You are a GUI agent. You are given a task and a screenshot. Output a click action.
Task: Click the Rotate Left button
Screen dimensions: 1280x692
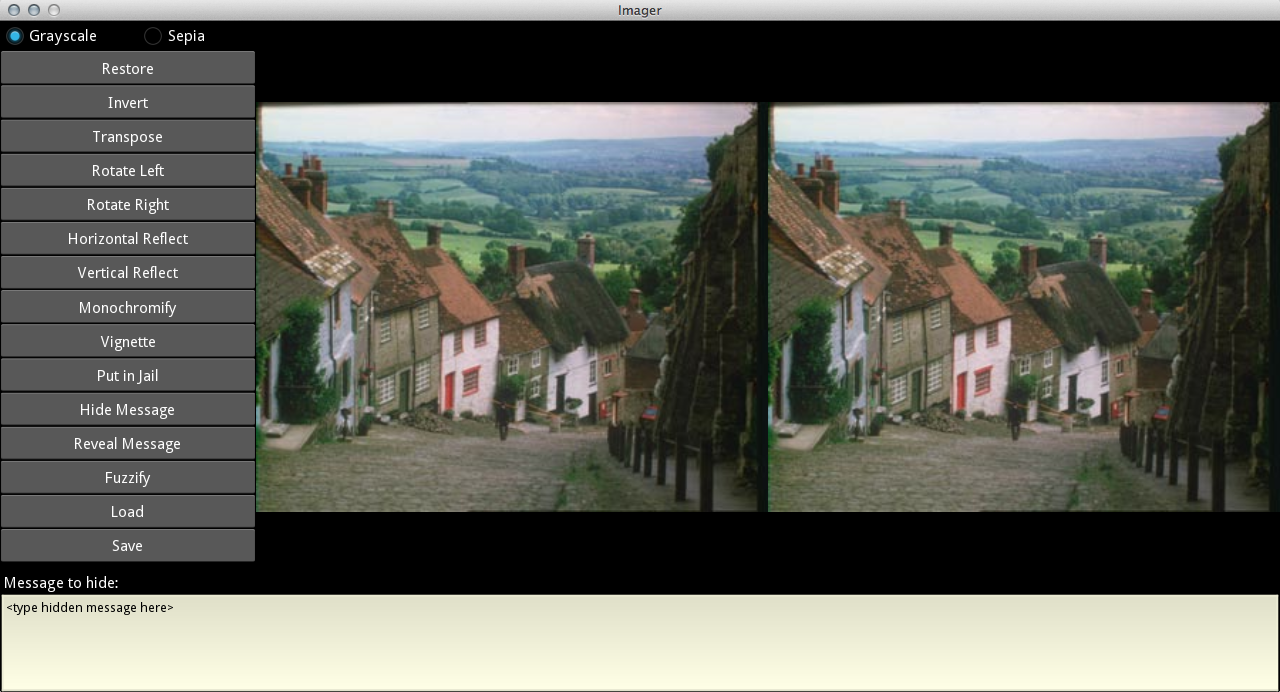[x=128, y=171]
